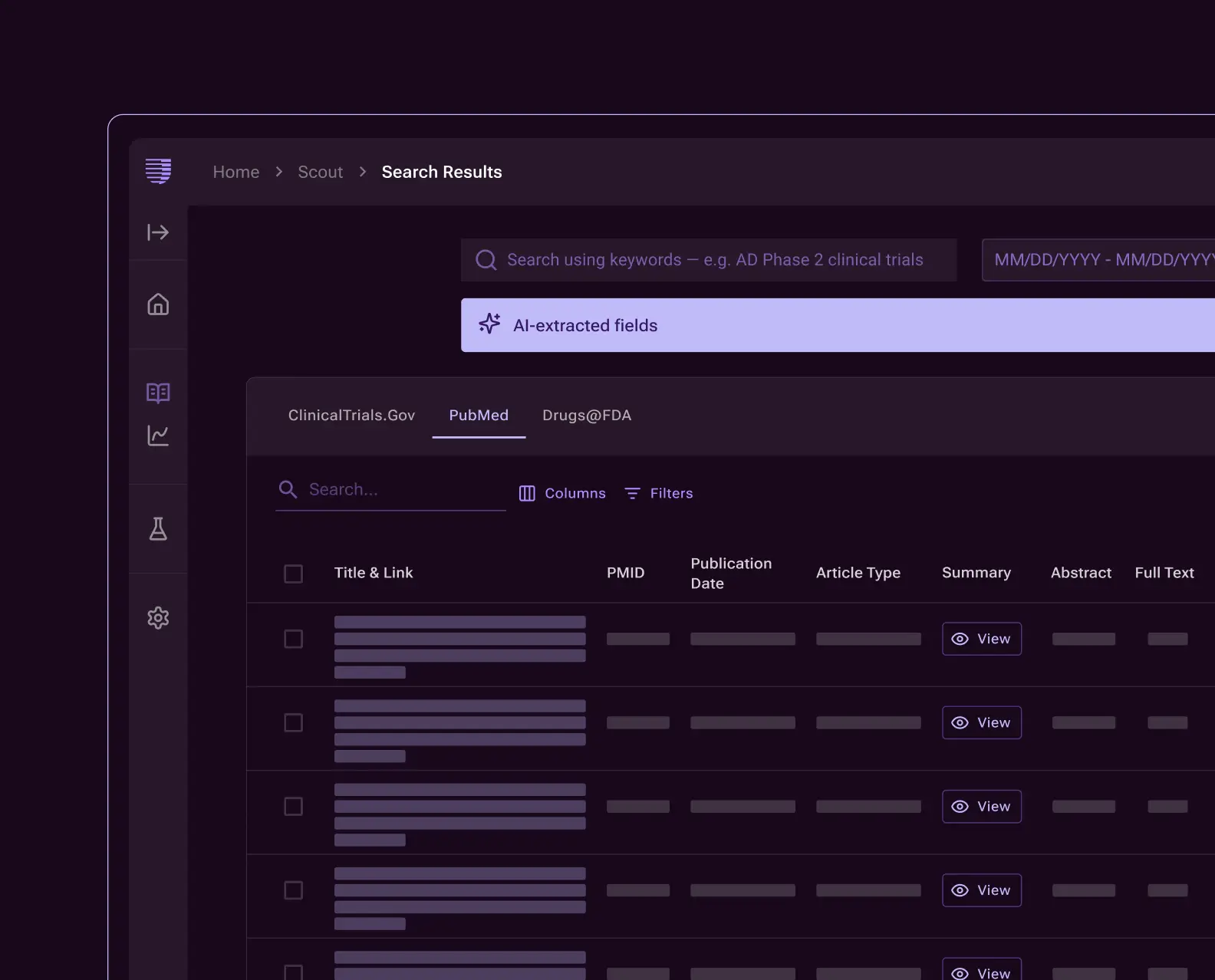Image resolution: width=1215 pixels, height=980 pixels.
Task: Click the keyword search field for clinical trials
Action: click(709, 260)
